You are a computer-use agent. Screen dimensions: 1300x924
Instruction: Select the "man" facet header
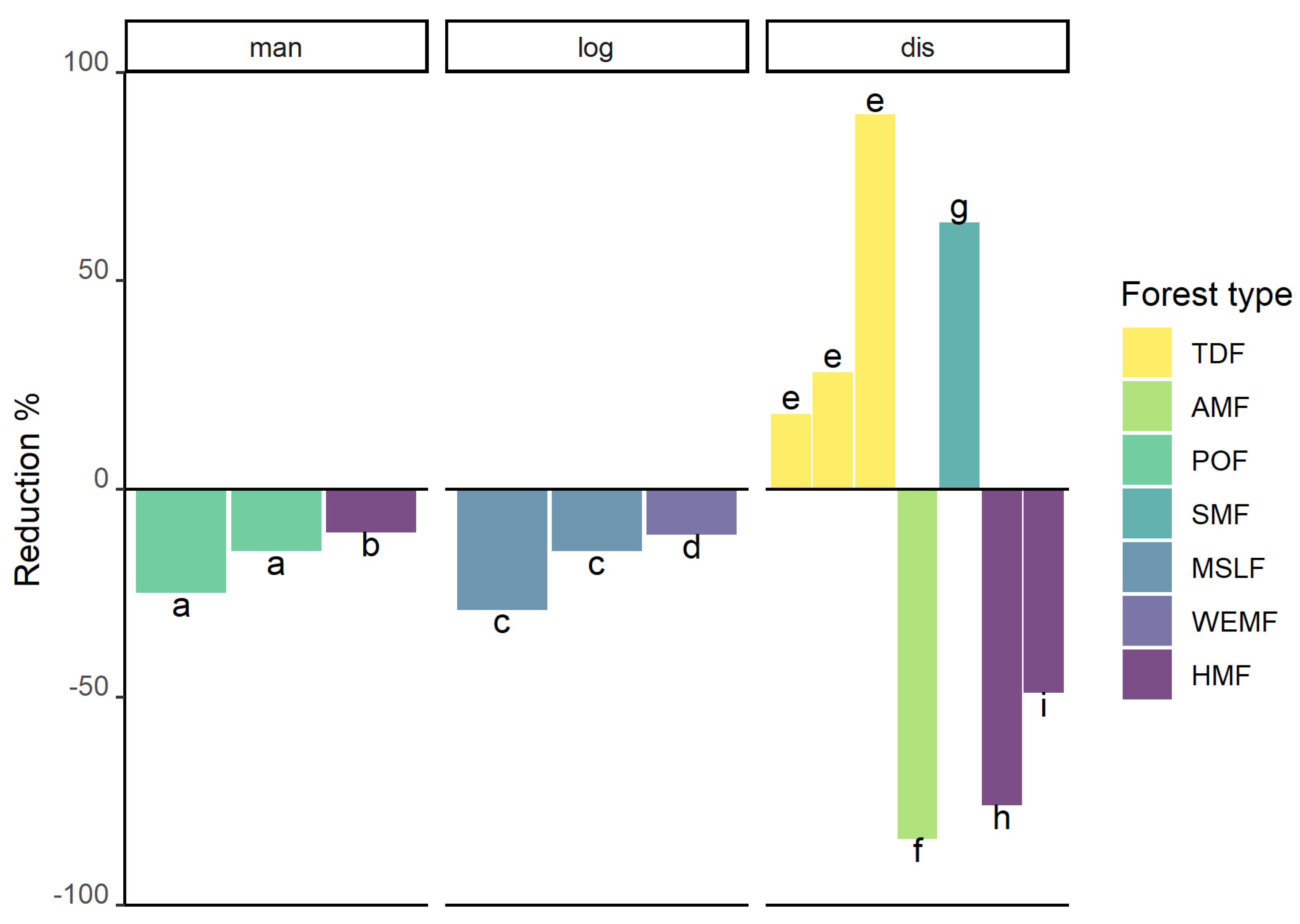[x=276, y=47]
